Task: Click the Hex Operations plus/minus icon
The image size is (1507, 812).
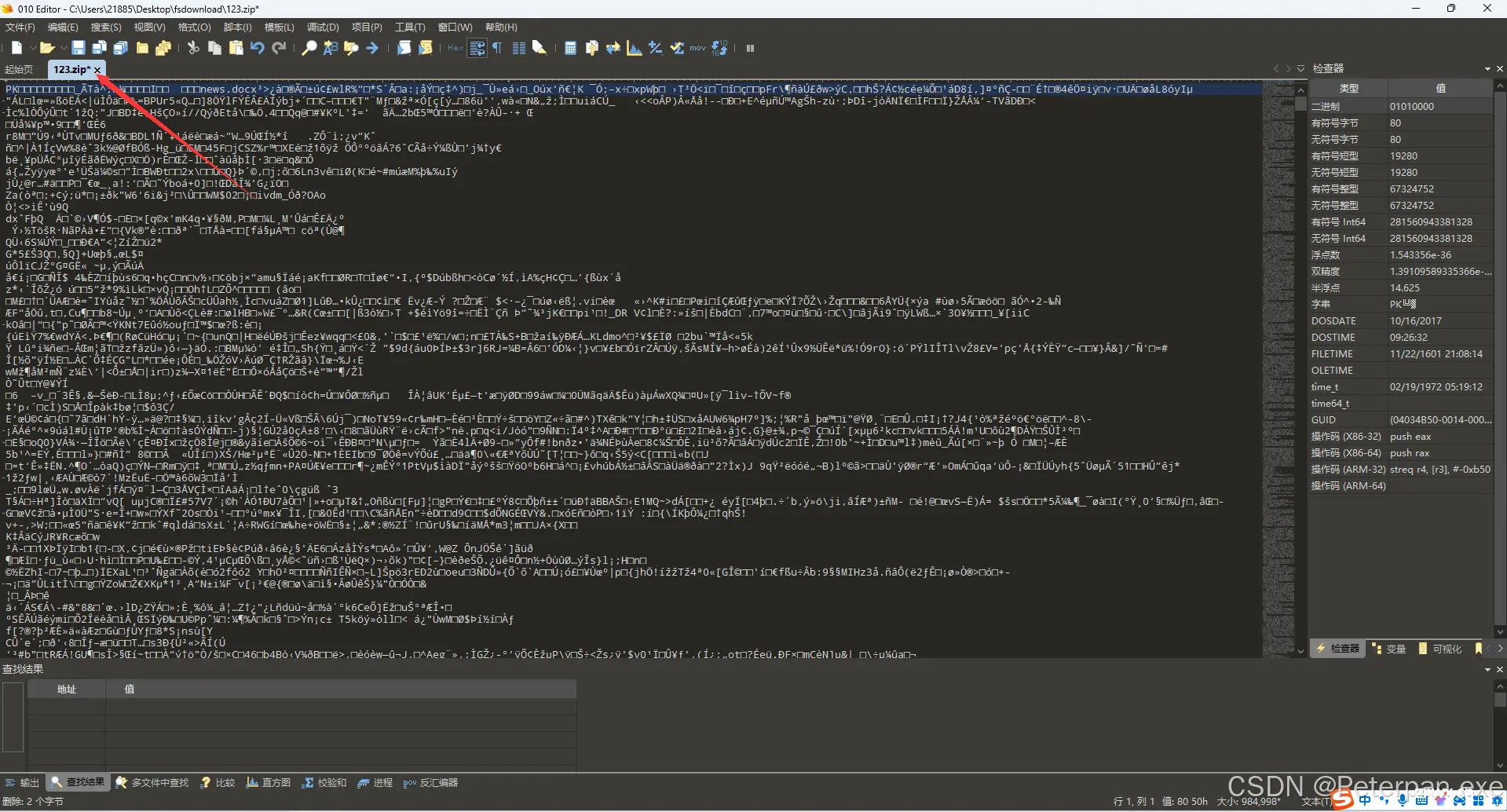Action: (656, 48)
